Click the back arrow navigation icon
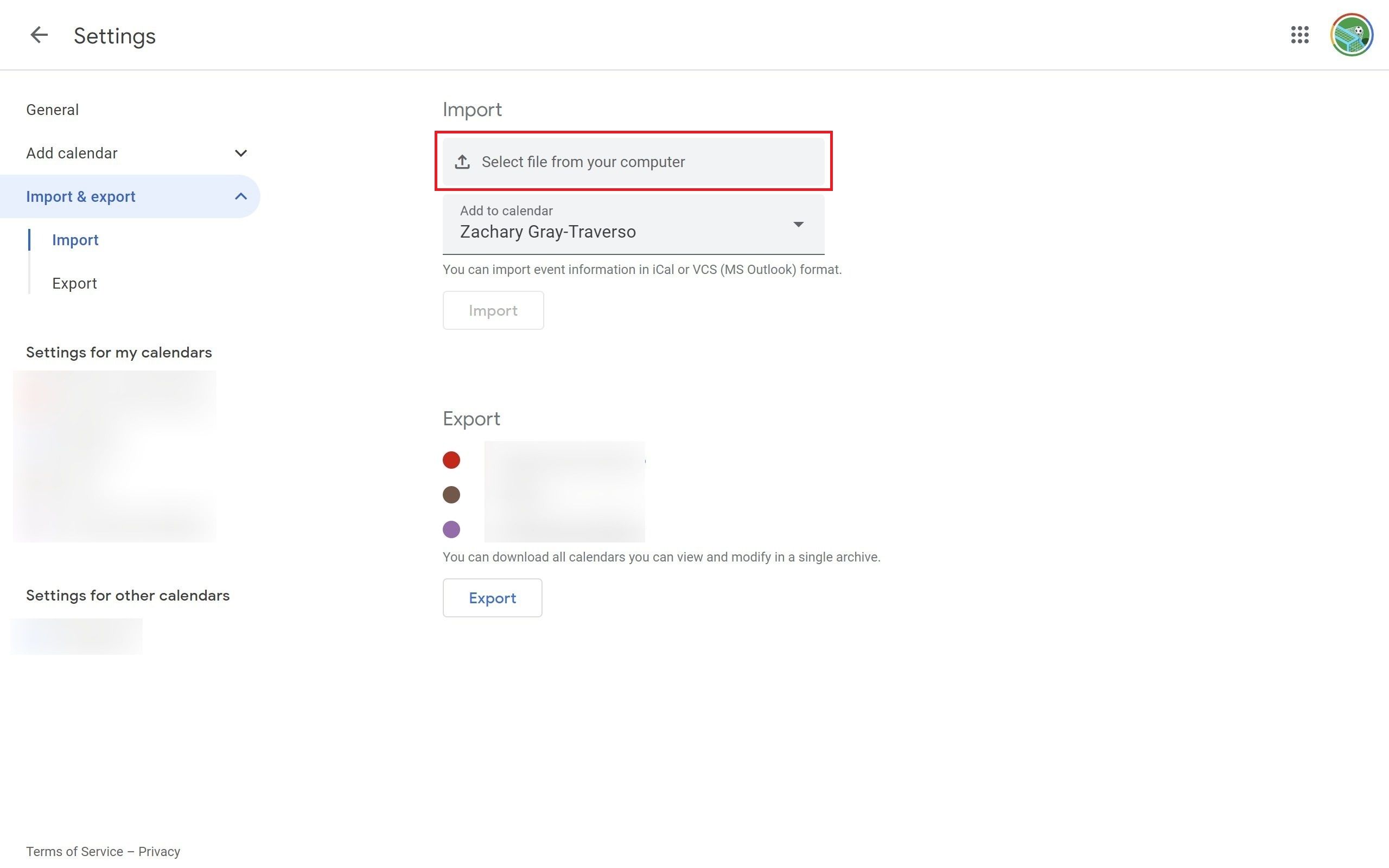Screen dimensions: 1389x868 point(37,35)
